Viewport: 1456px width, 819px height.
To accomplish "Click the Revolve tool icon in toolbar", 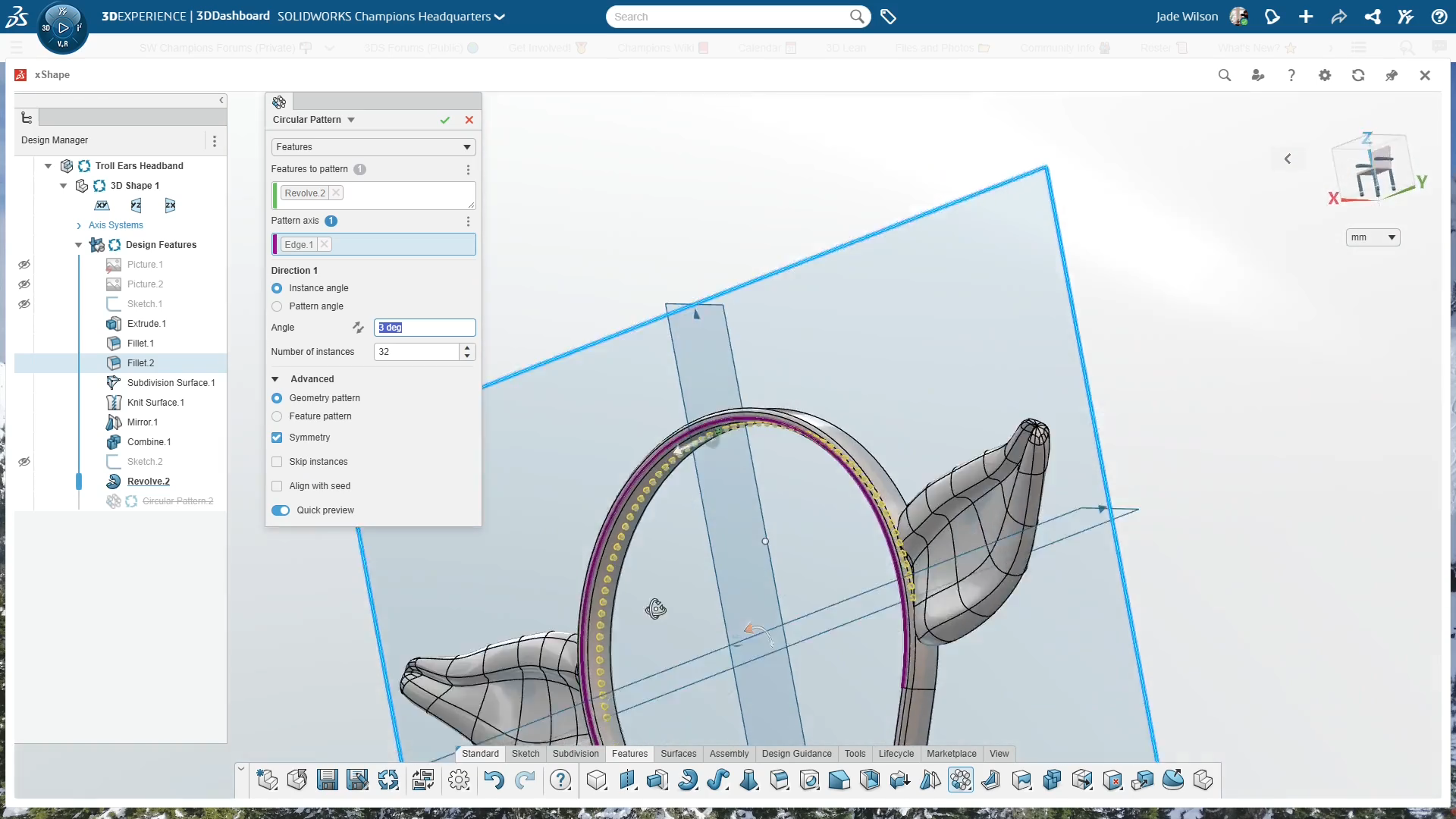I will pyautogui.click(x=688, y=780).
